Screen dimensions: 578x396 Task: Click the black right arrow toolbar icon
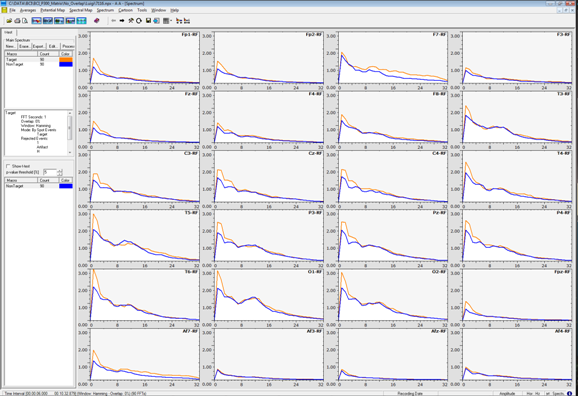tap(122, 21)
